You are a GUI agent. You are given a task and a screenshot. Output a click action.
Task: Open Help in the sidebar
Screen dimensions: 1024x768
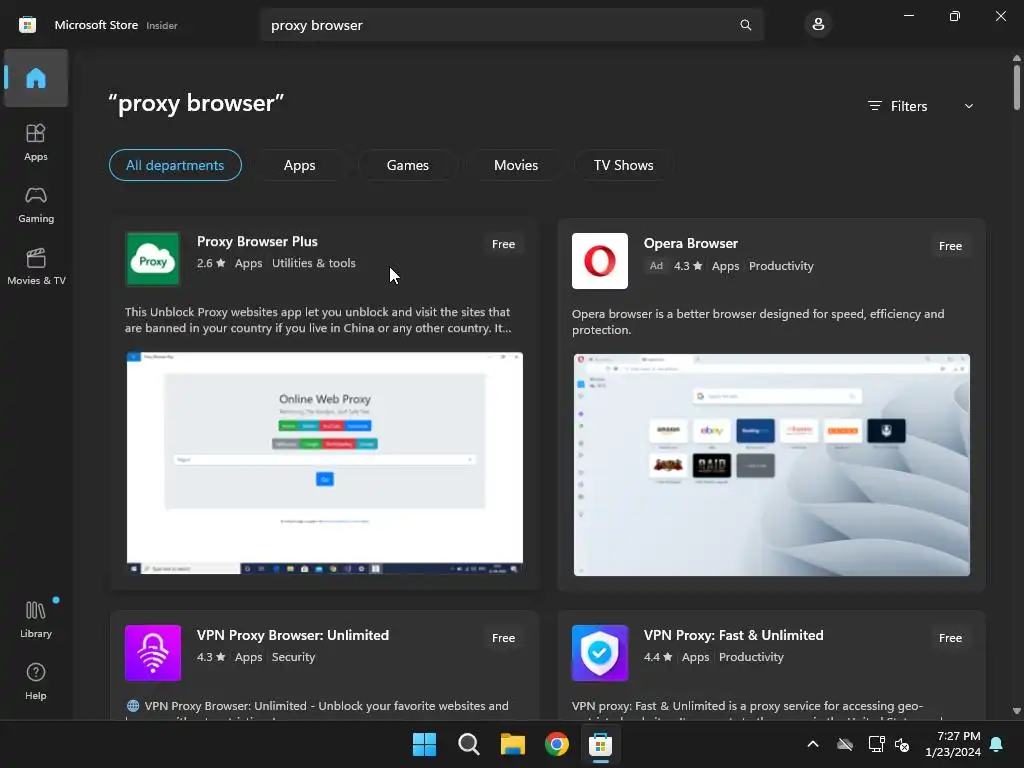click(36, 681)
